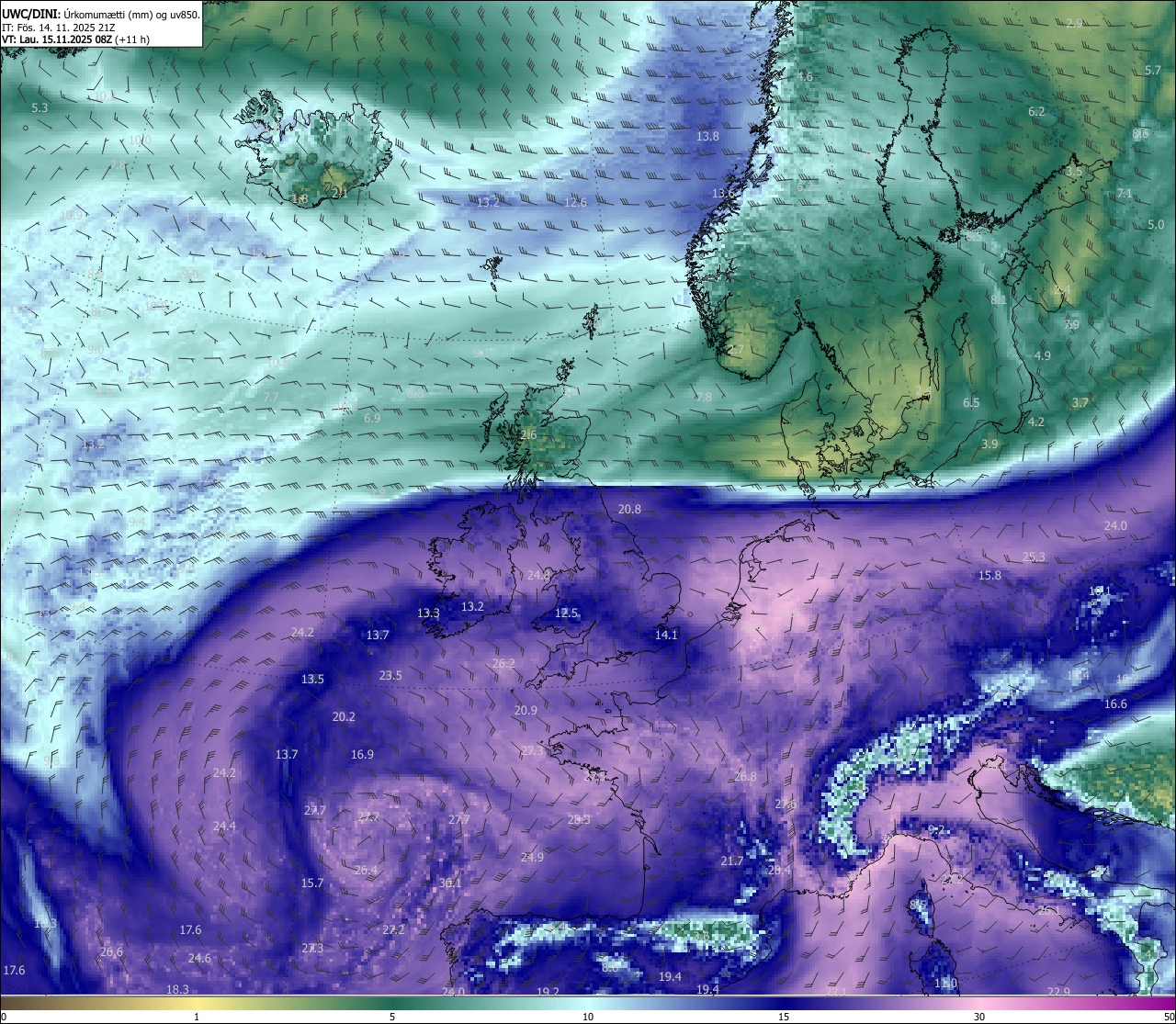Click the value 24.4 west of the low
The height and width of the screenshot is (1024, 1176).
coord(224,826)
